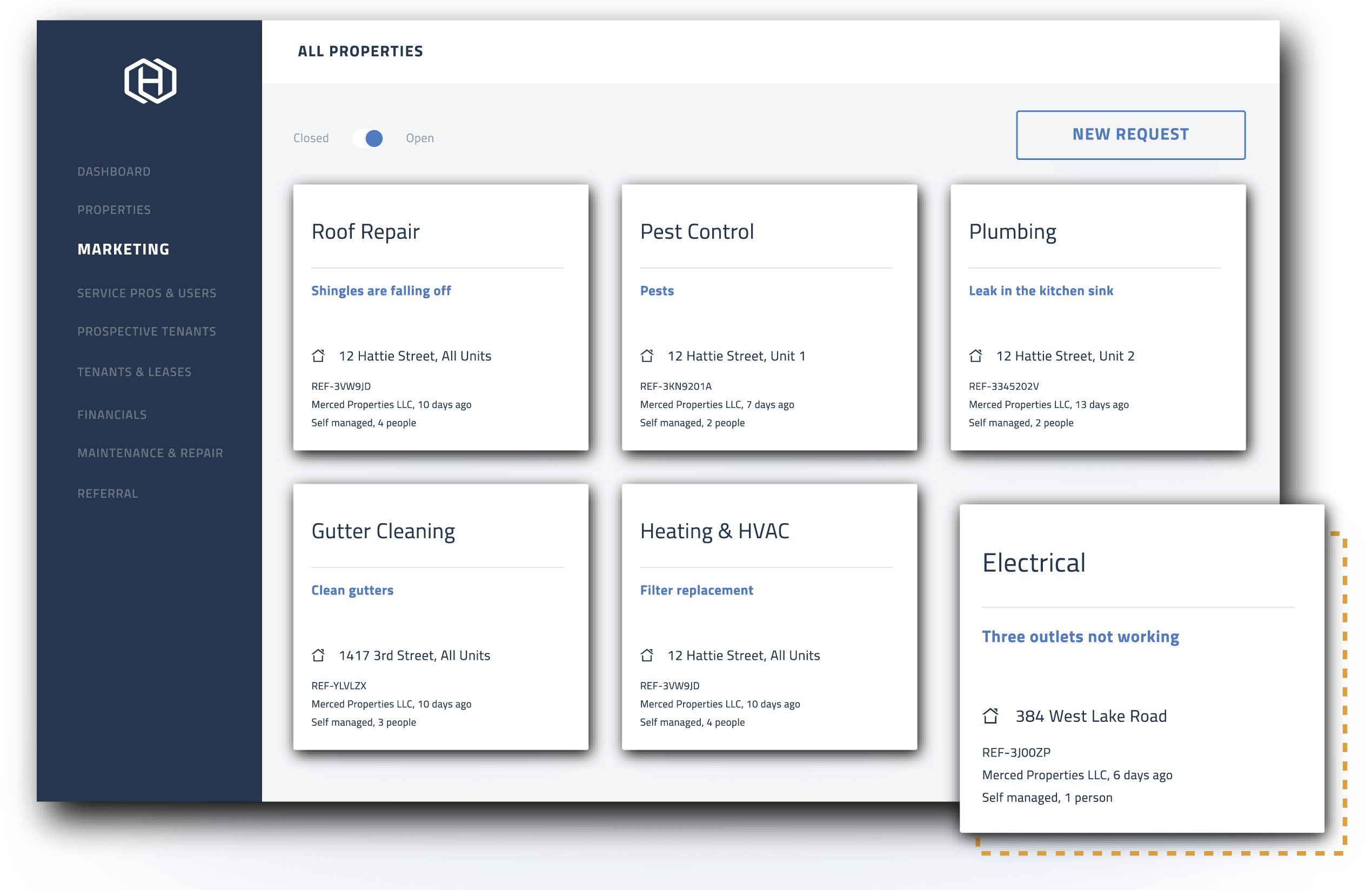Navigate to Properties in sidebar
Viewport: 1372px width, 890px height.
(114, 209)
